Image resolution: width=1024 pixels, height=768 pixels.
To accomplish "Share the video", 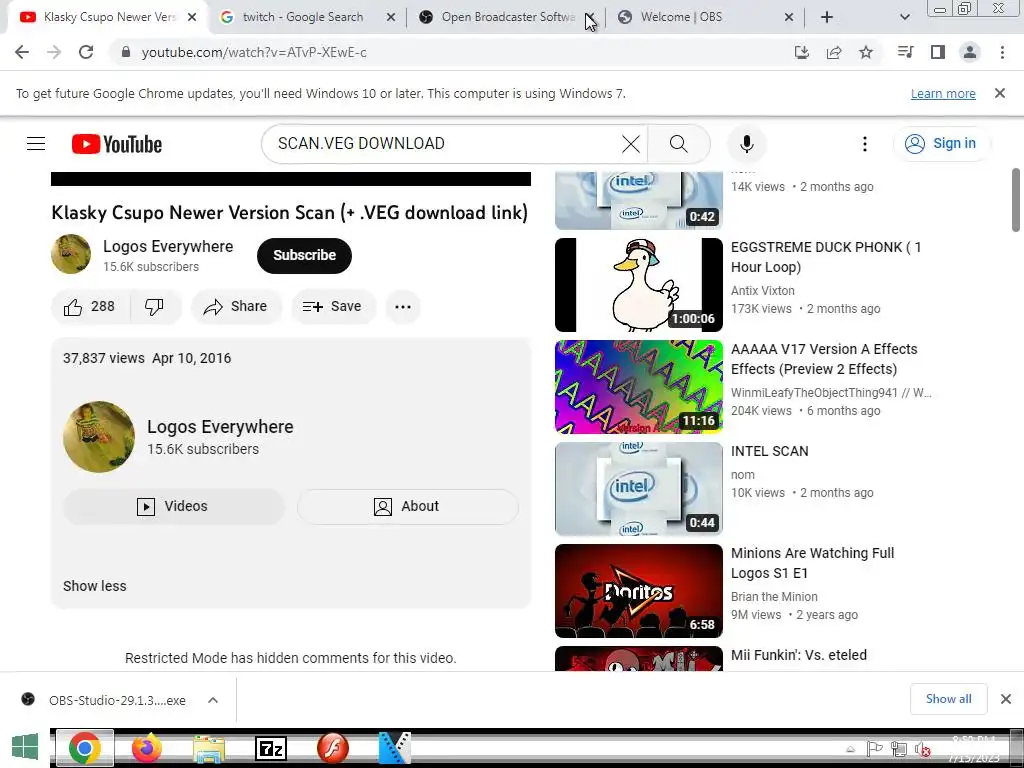I will point(236,307).
